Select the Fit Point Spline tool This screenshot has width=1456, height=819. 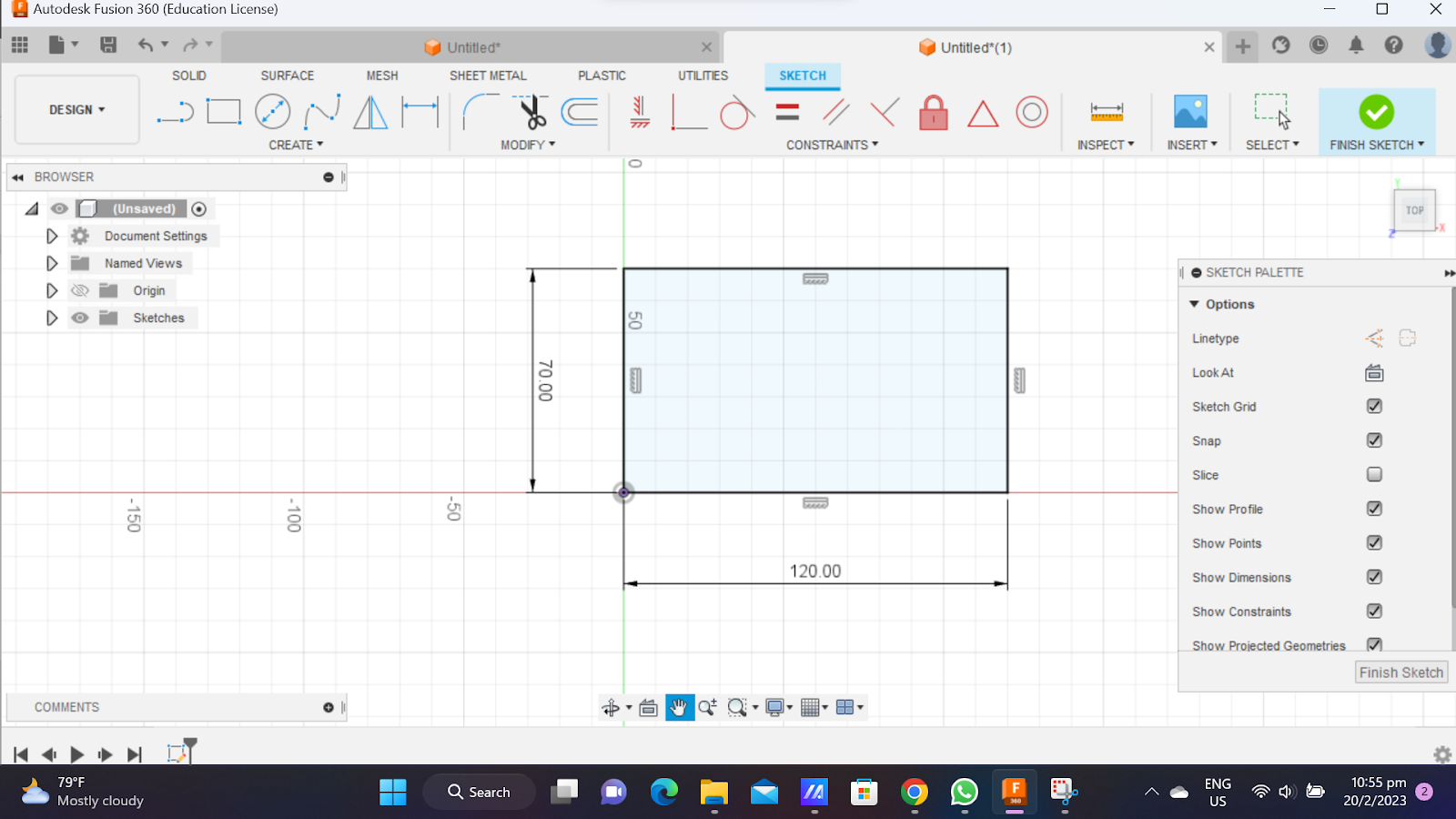coord(322,112)
